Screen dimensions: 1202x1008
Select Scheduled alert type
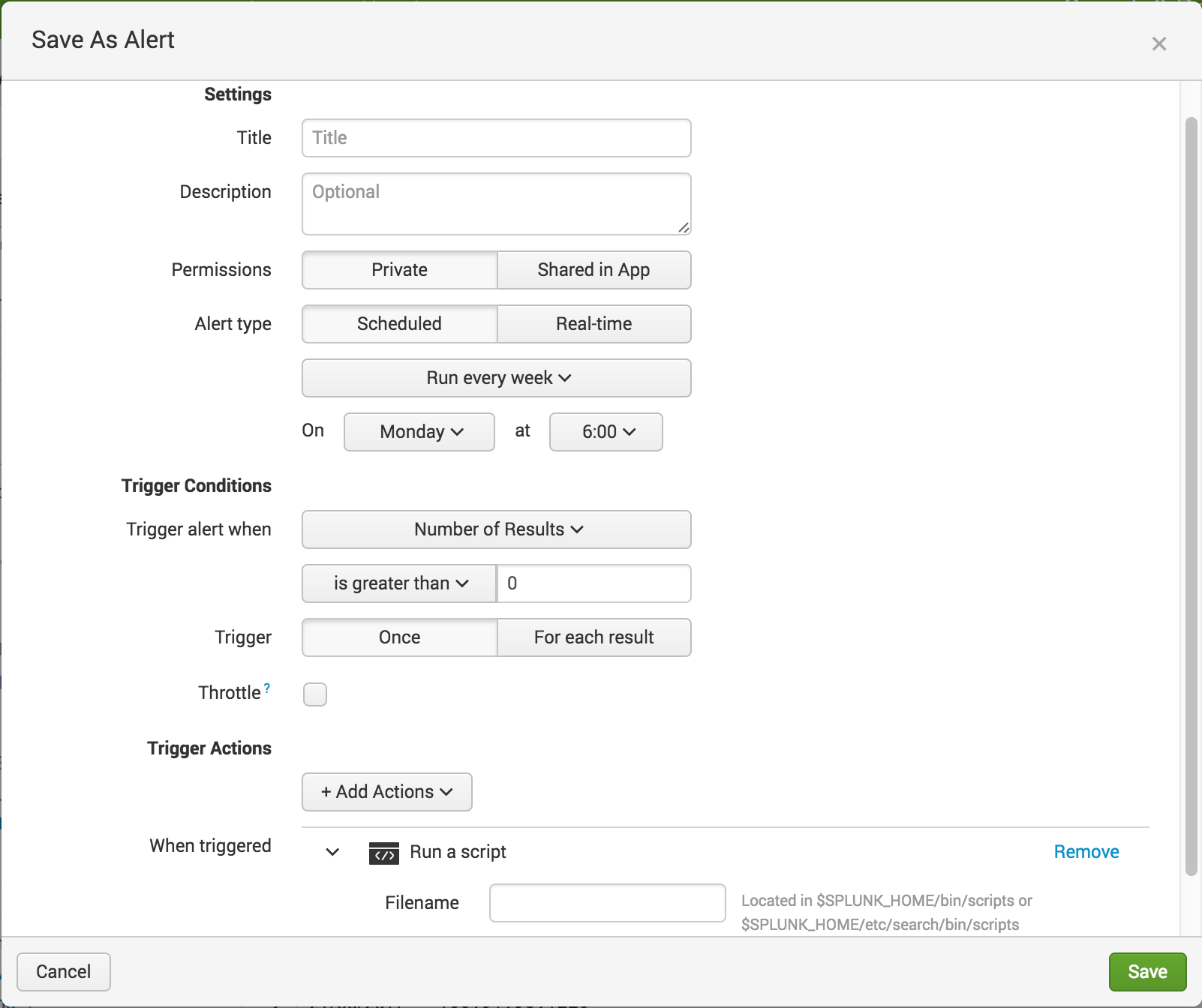398,324
